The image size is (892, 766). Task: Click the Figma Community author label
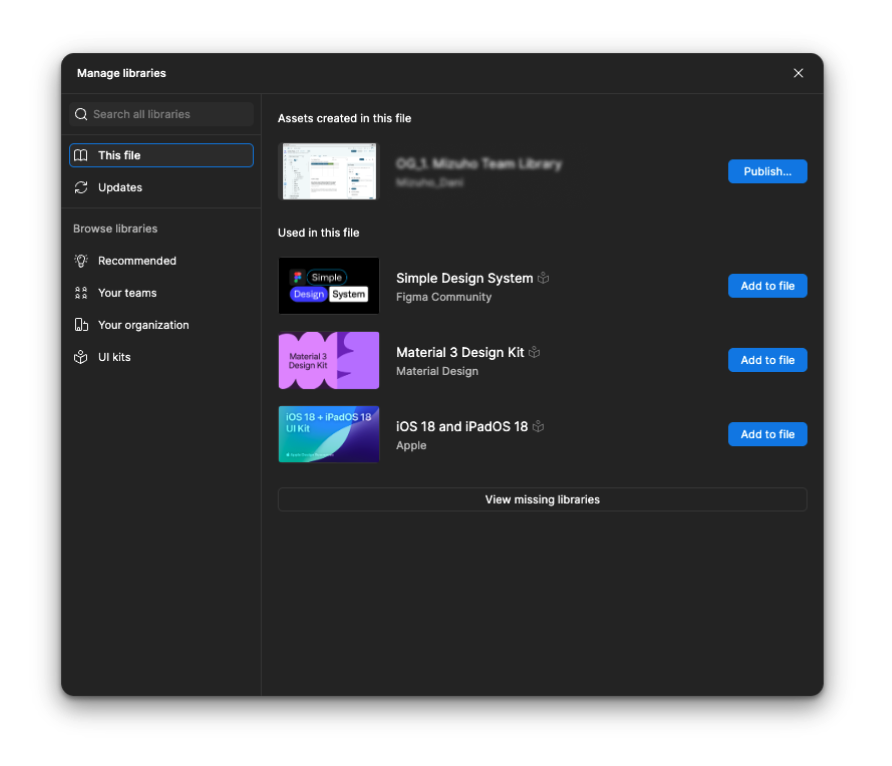pos(444,297)
